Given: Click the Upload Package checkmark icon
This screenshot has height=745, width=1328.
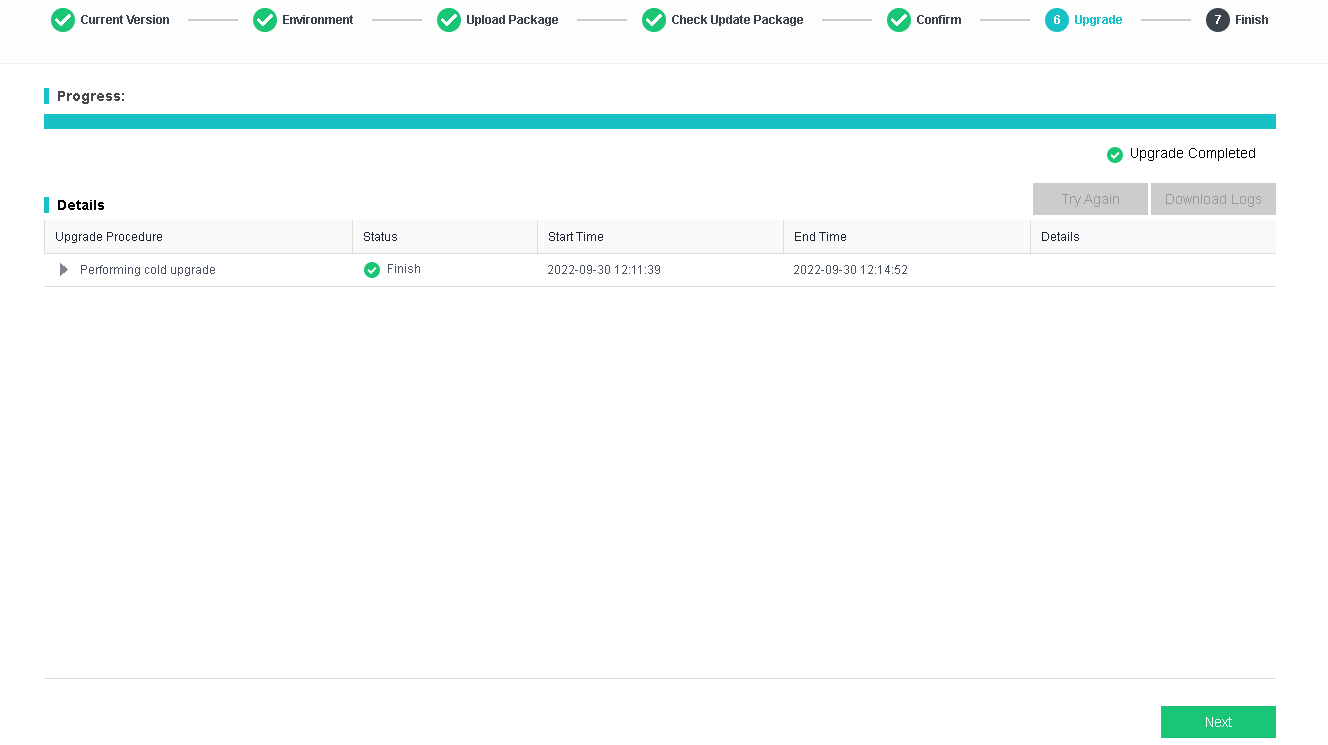Looking at the screenshot, I should 449,20.
